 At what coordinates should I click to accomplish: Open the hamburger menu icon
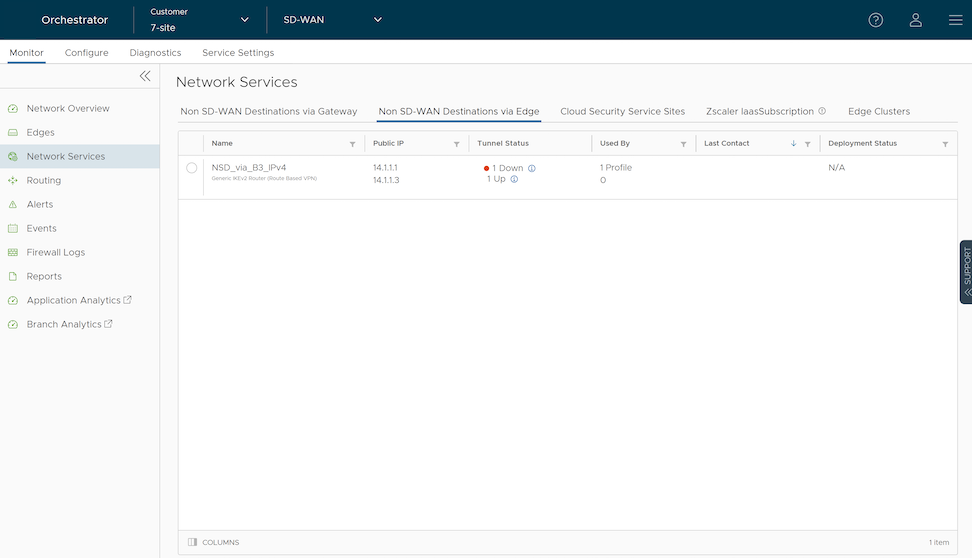[955, 20]
